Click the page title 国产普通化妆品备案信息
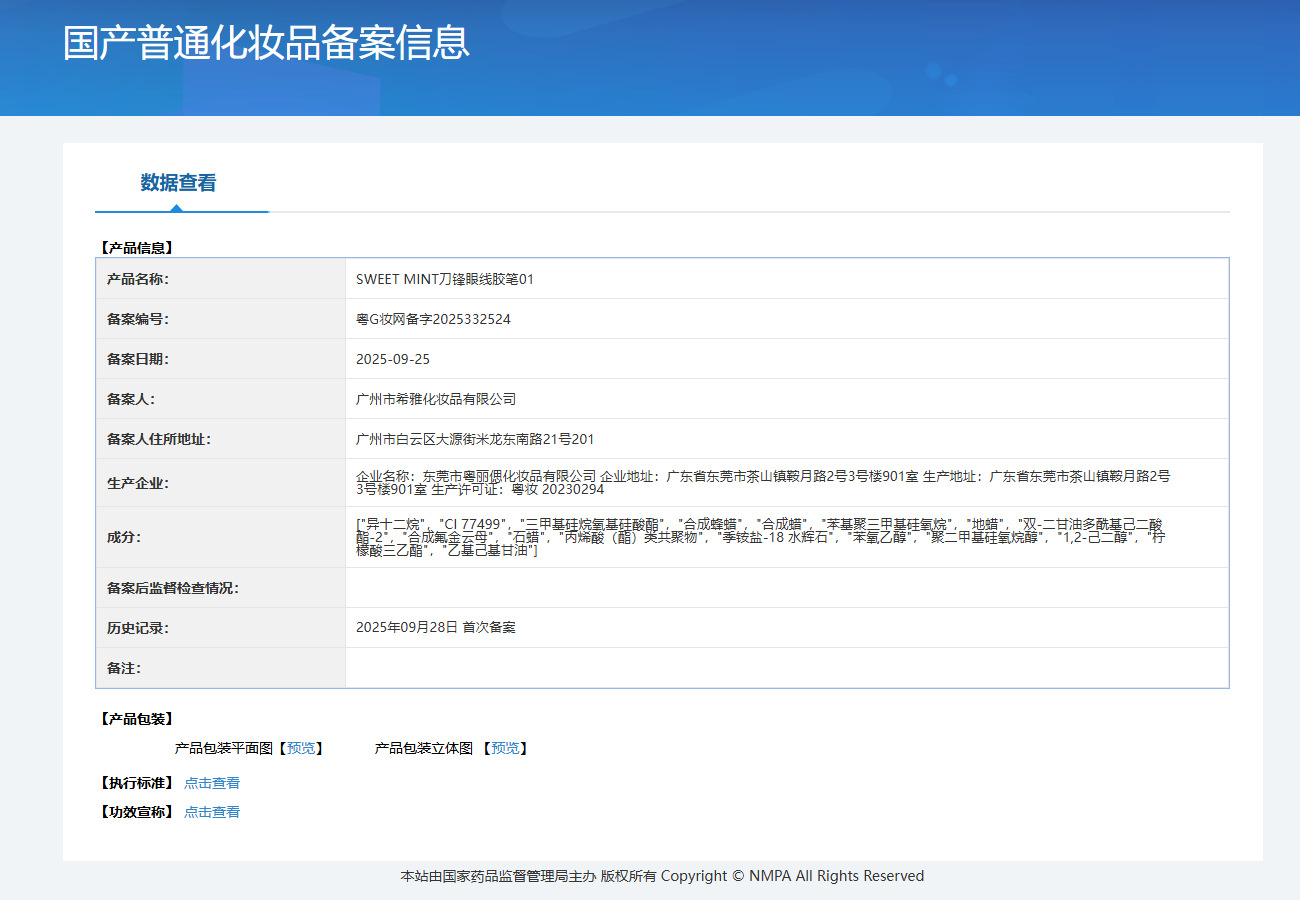 pos(266,43)
